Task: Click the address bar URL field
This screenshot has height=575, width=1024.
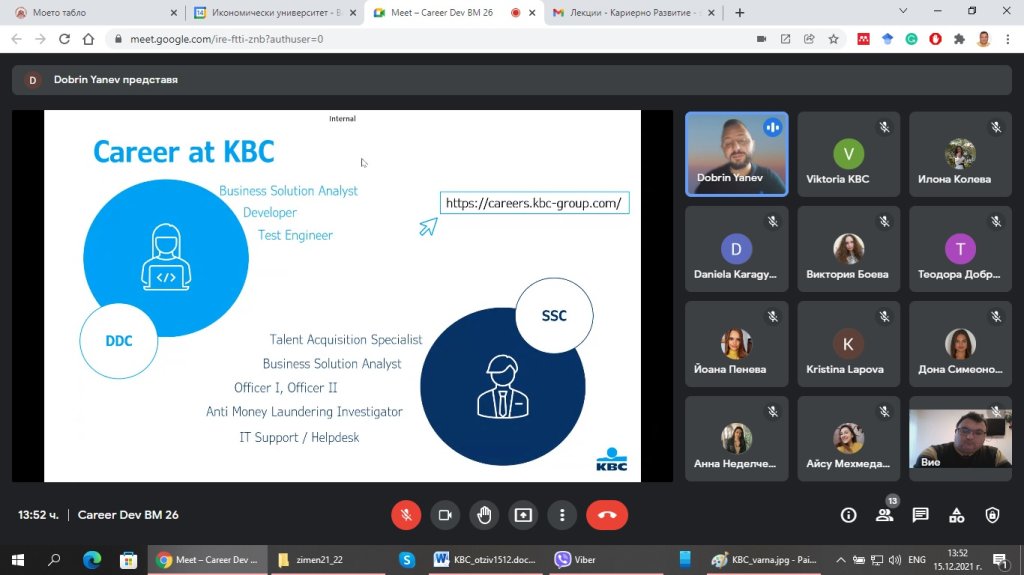Action: 431,39
